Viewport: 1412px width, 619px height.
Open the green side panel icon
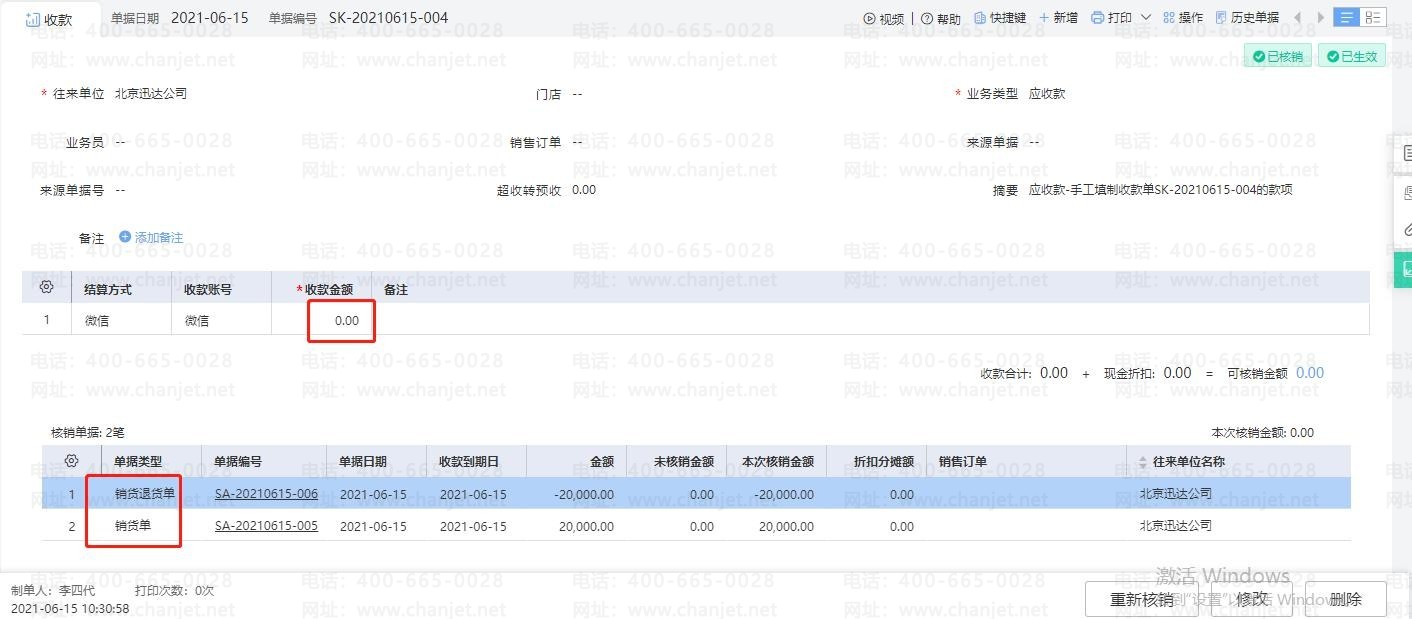[1403, 269]
